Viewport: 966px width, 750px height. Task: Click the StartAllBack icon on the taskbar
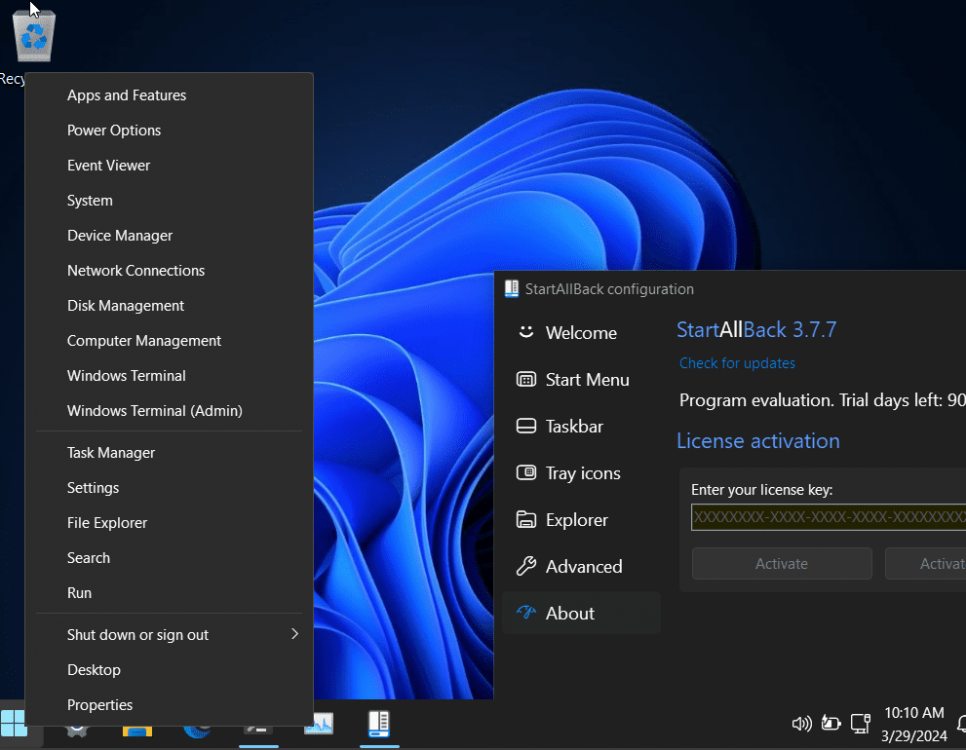(377, 723)
